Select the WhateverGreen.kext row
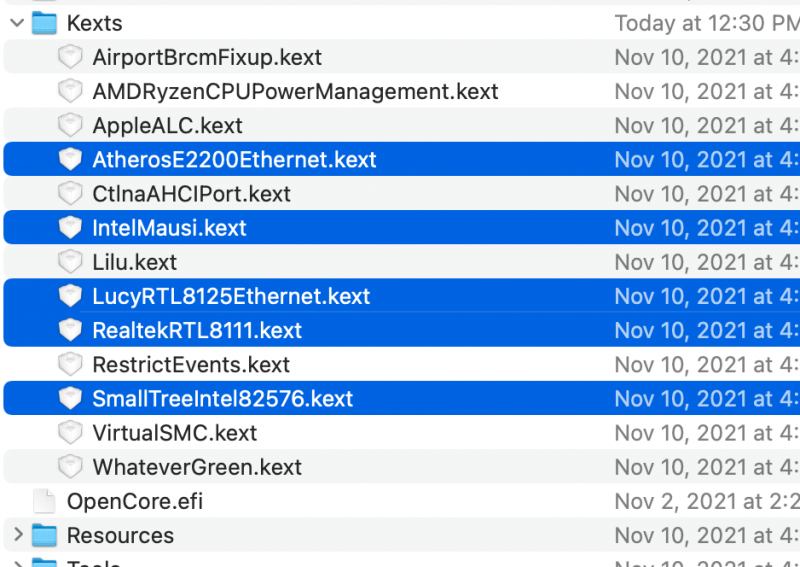 [x=197, y=467]
